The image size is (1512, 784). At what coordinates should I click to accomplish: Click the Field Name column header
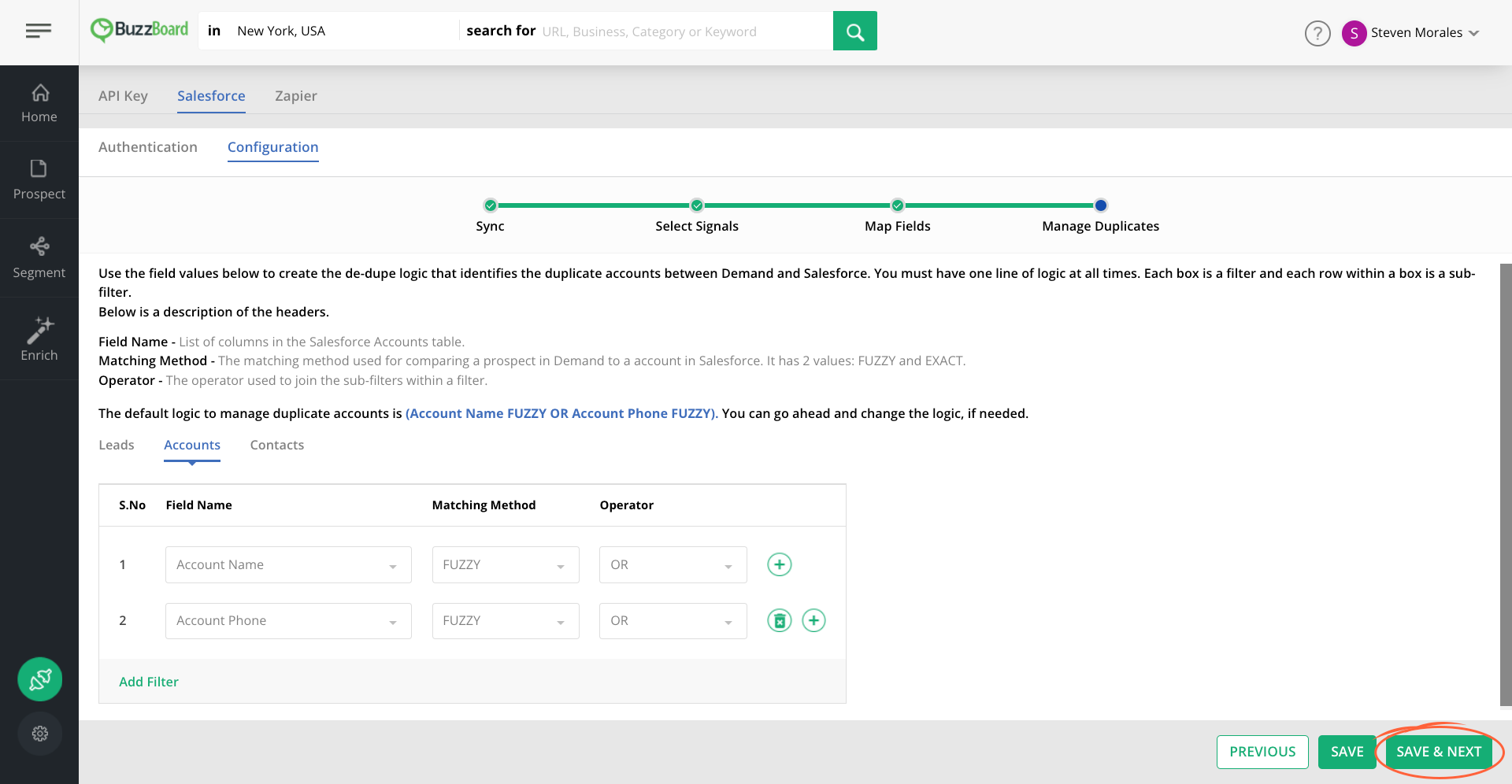198,505
